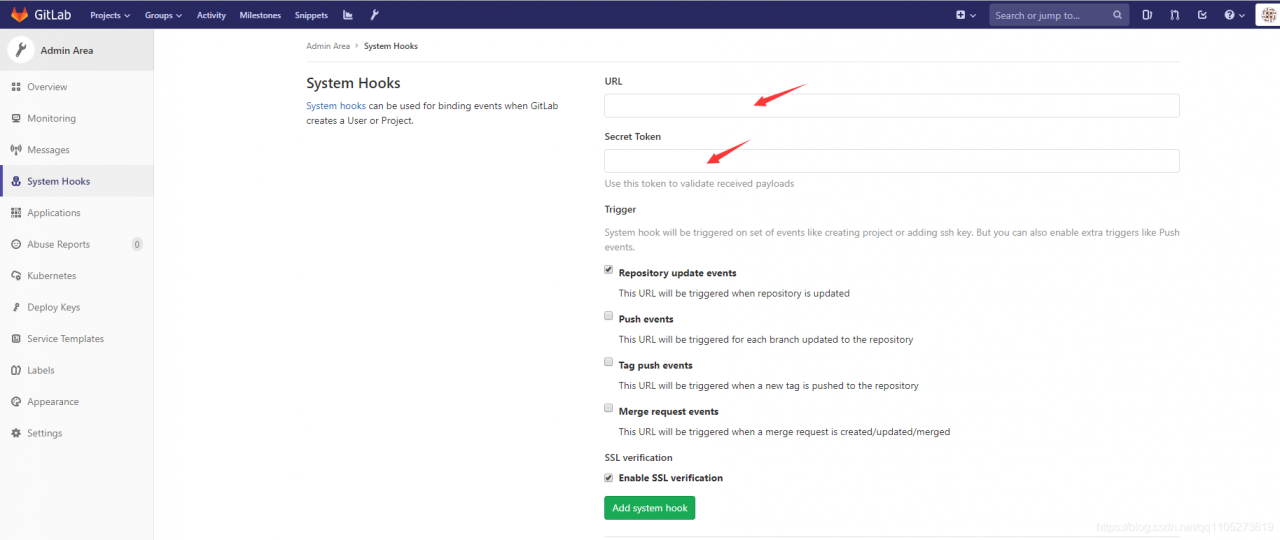The image size is (1280, 540).
Task: Click the System Hooks icon in sidebar
Action: coord(16,181)
